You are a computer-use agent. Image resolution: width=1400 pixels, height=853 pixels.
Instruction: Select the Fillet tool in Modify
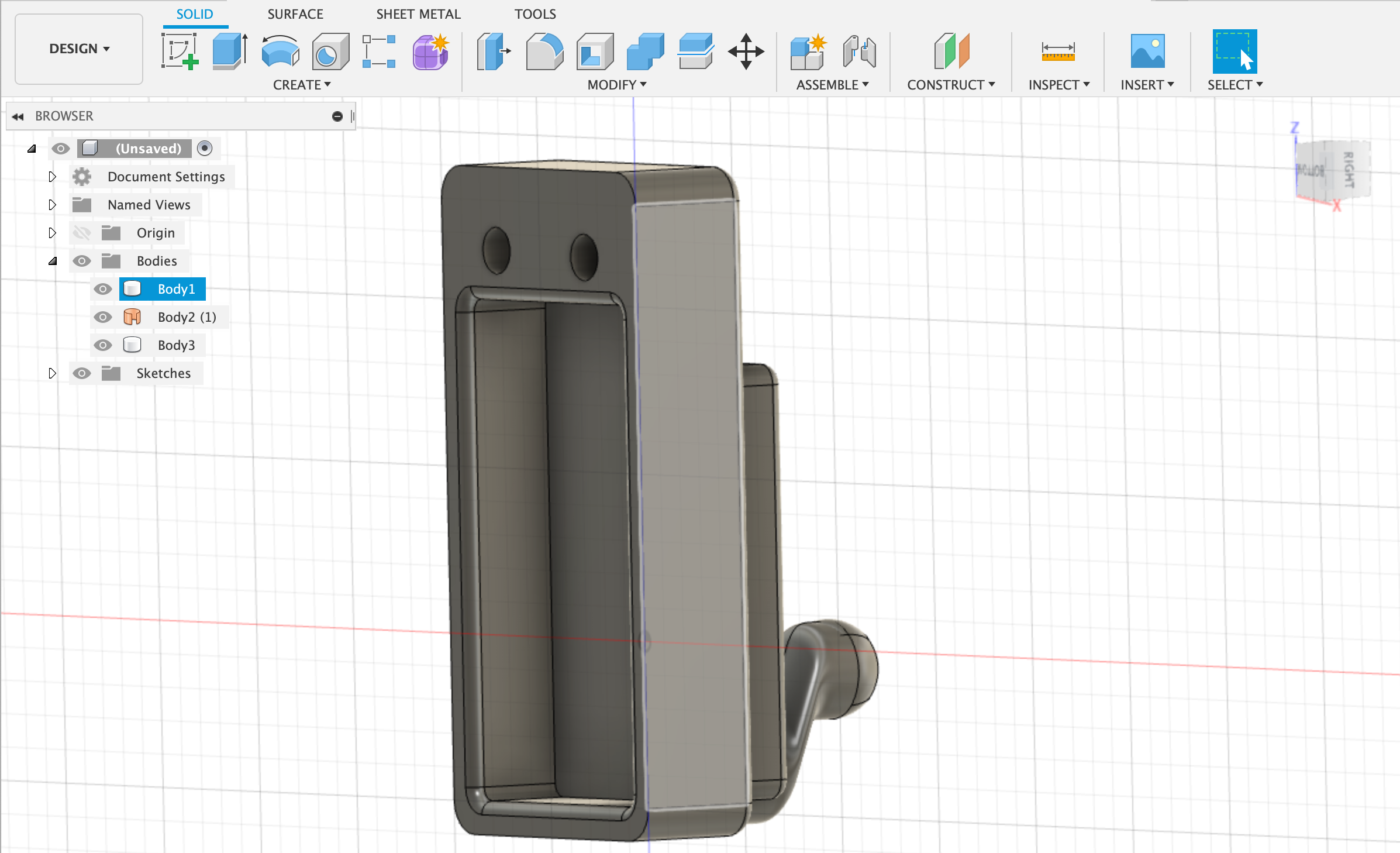543,51
